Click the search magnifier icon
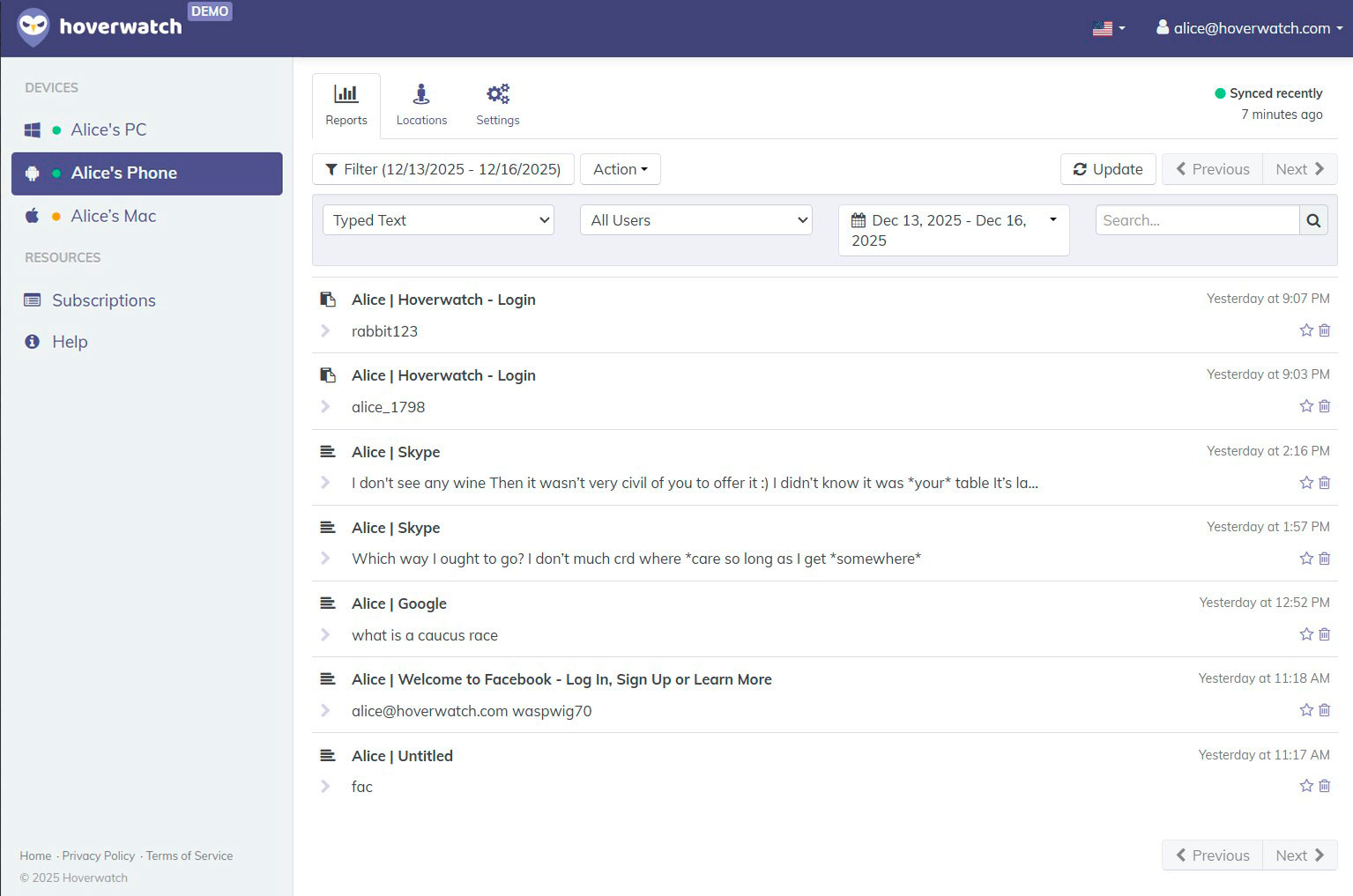This screenshot has height=896, width=1353. click(1313, 220)
